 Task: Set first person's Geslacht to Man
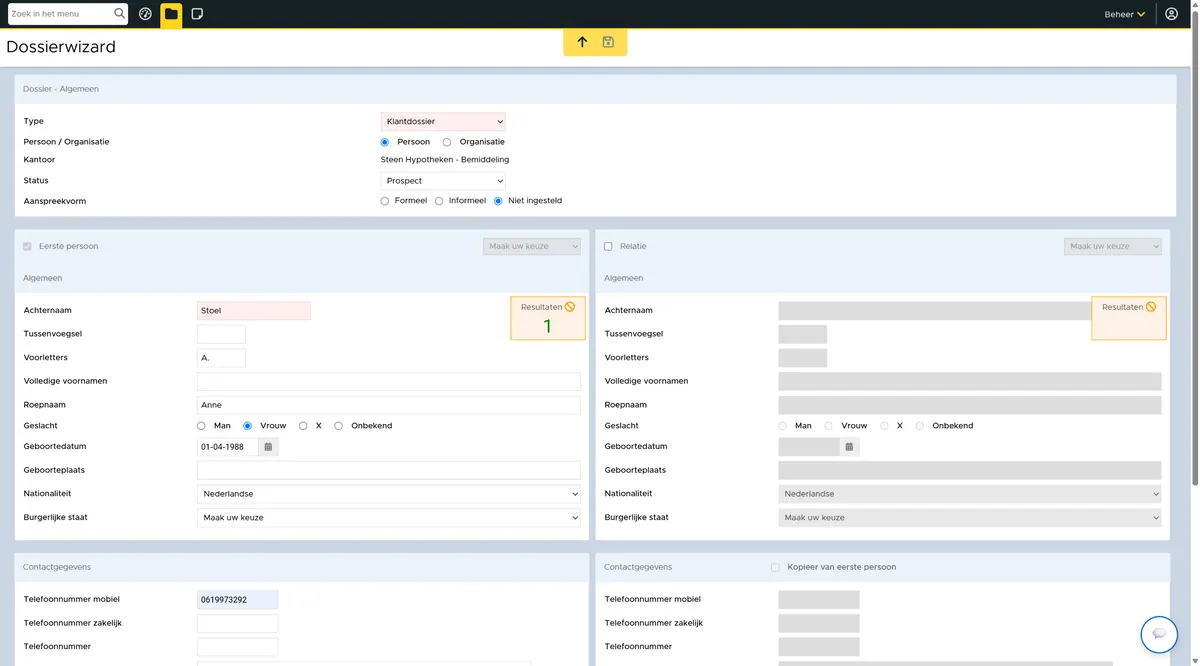point(201,426)
